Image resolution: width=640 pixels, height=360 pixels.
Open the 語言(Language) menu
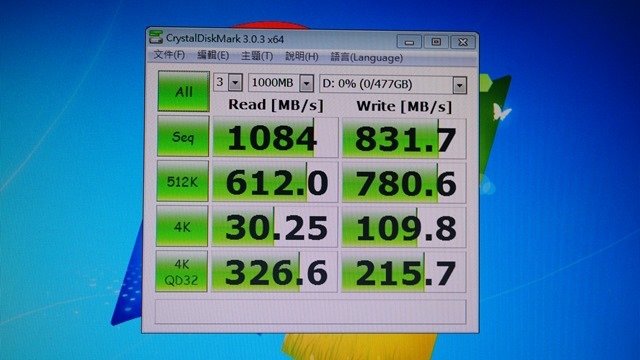pyautogui.click(x=367, y=58)
